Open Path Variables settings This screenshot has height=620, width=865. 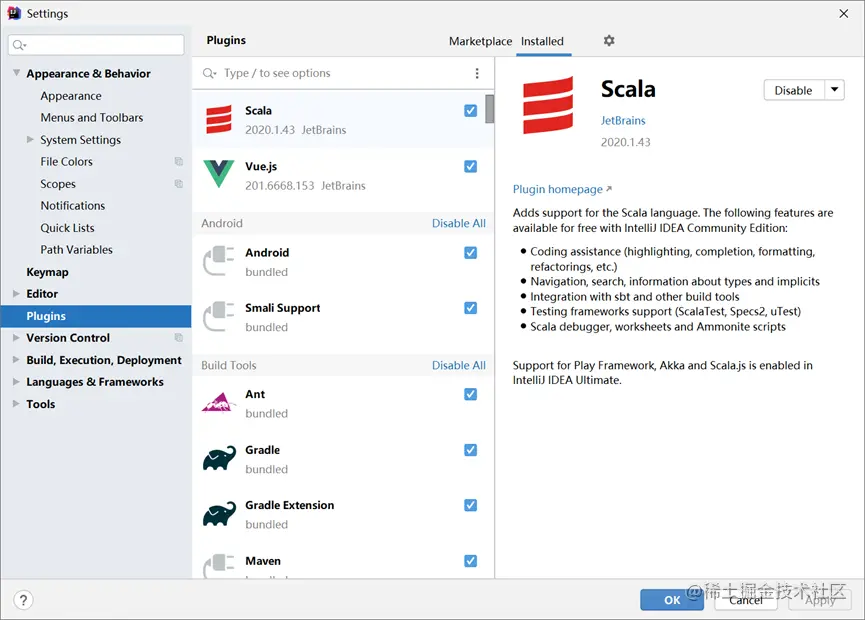tap(76, 250)
